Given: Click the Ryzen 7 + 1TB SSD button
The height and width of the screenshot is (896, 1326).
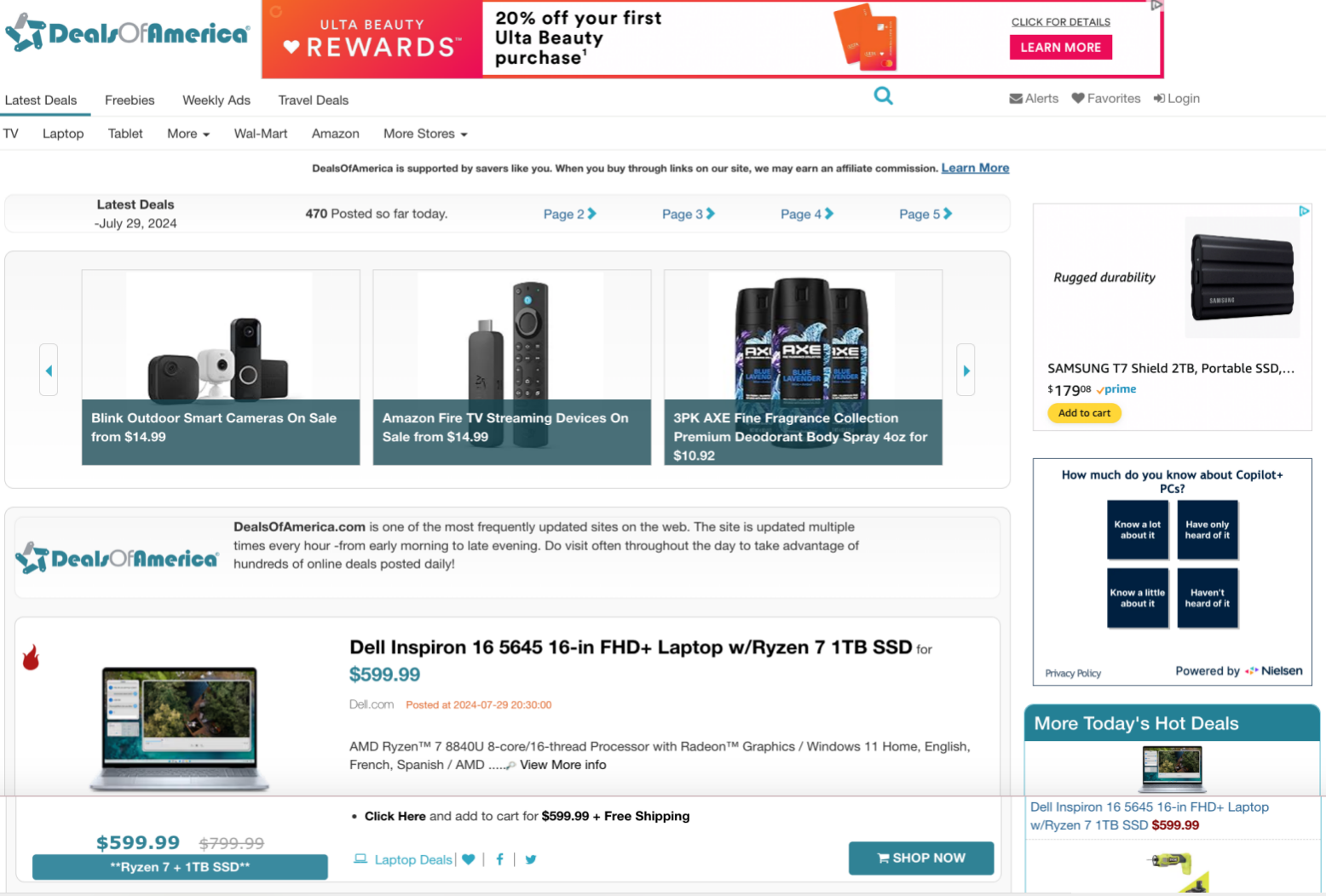Looking at the screenshot, I should tap(180, 867).
